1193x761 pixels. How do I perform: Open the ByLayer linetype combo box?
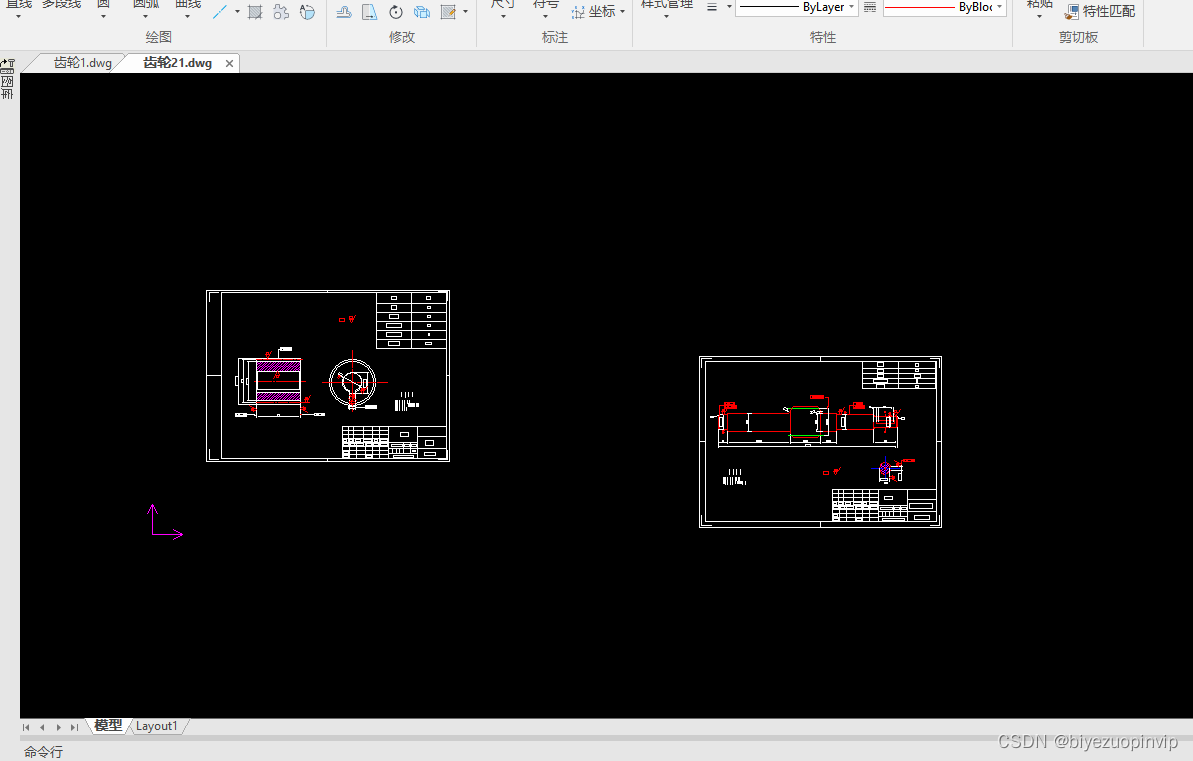tap(796, 7)
